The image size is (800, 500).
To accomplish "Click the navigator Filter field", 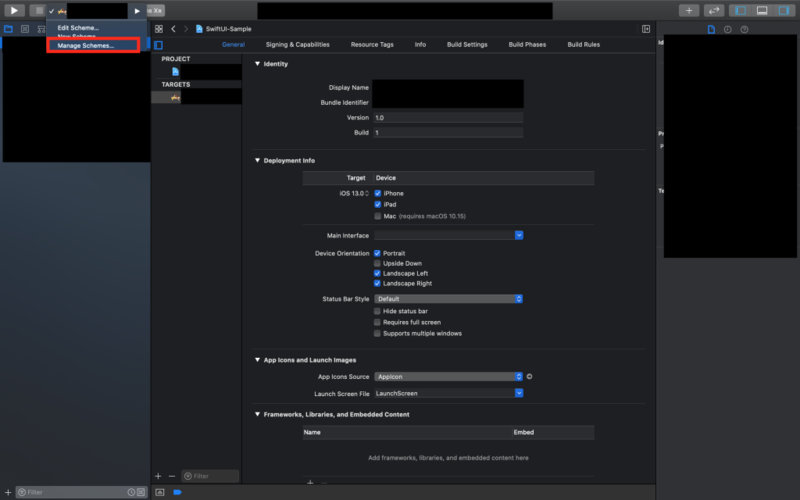I will pos(81,492).
